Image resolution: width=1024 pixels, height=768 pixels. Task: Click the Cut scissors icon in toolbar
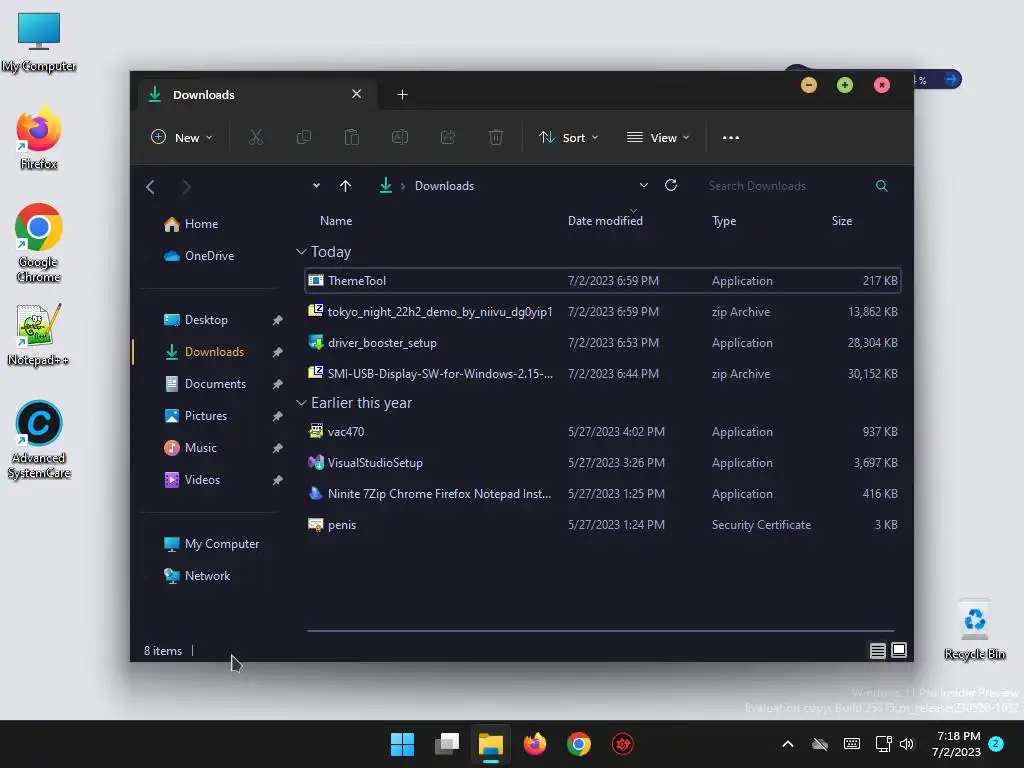255,137
